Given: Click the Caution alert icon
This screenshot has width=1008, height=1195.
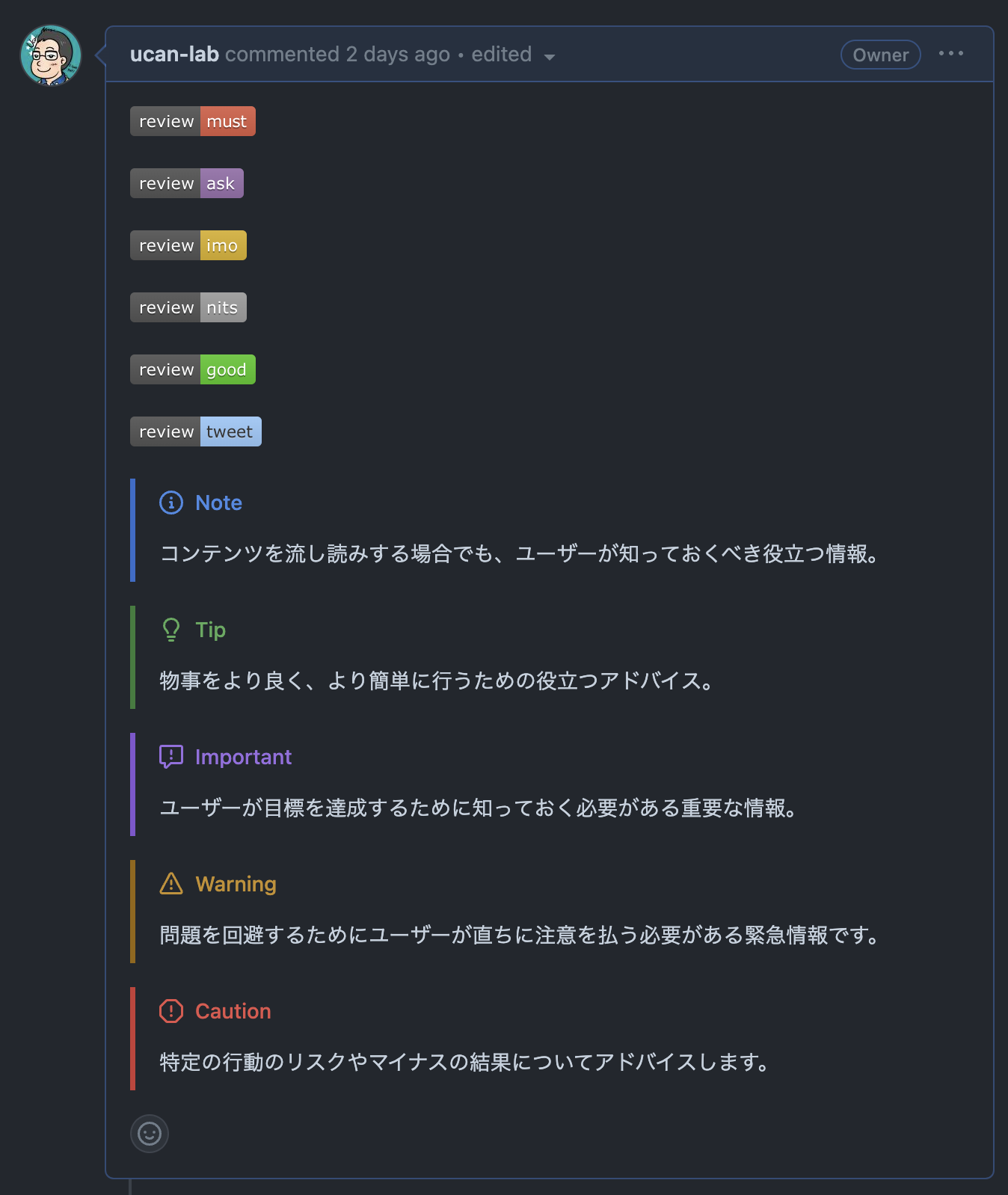Looking at the screenshot, I should coord(171,1011).
